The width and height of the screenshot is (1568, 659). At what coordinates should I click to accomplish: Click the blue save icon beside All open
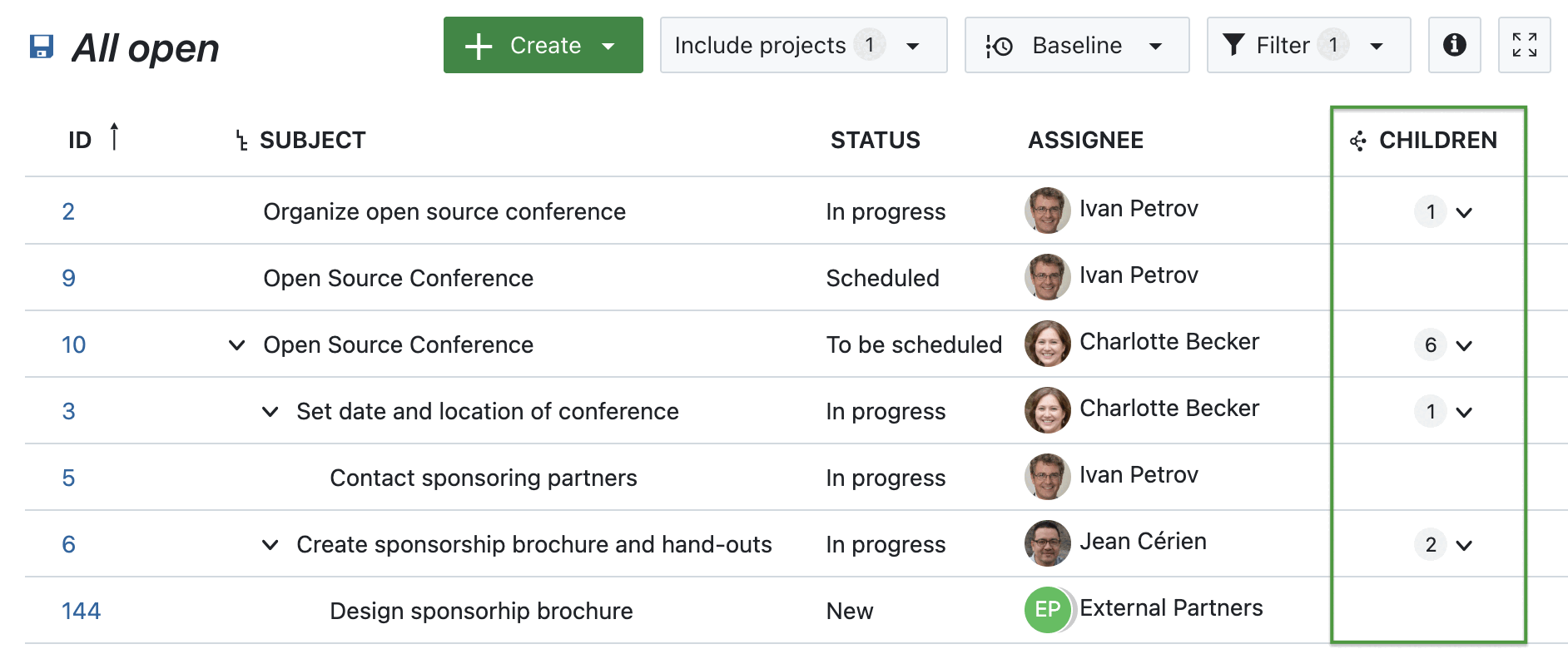tap(42, 47)
